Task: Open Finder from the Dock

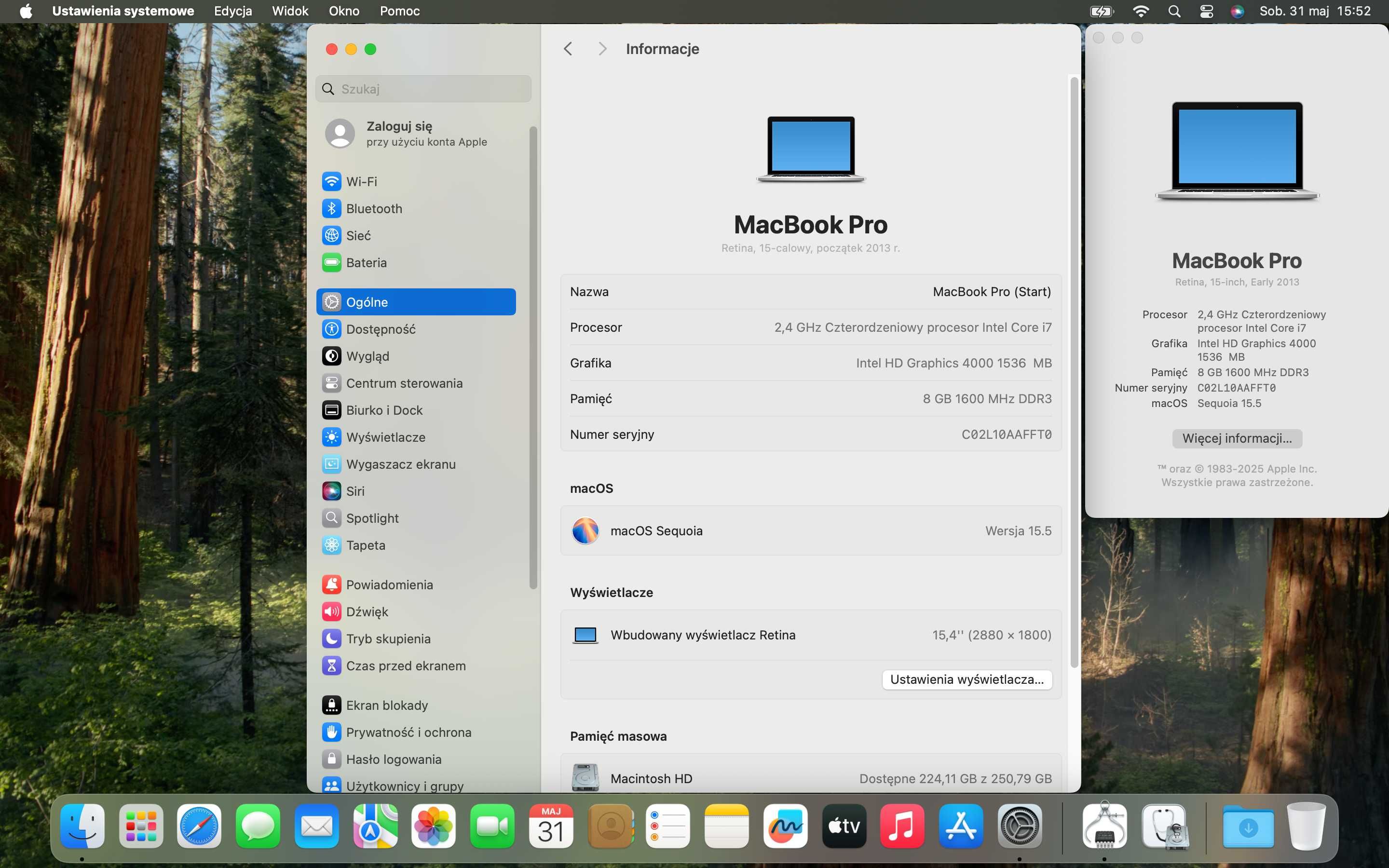Action: (x=82, y=826)
